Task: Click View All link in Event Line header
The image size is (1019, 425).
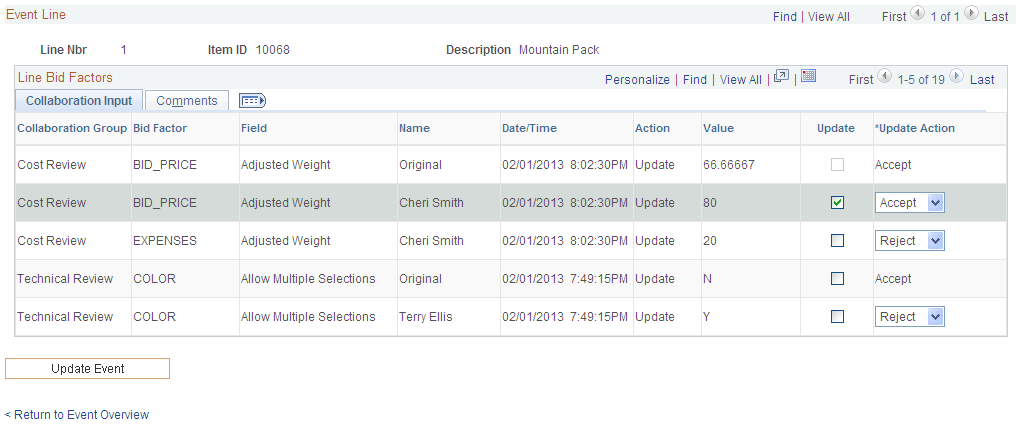Action: pos(829,17)
